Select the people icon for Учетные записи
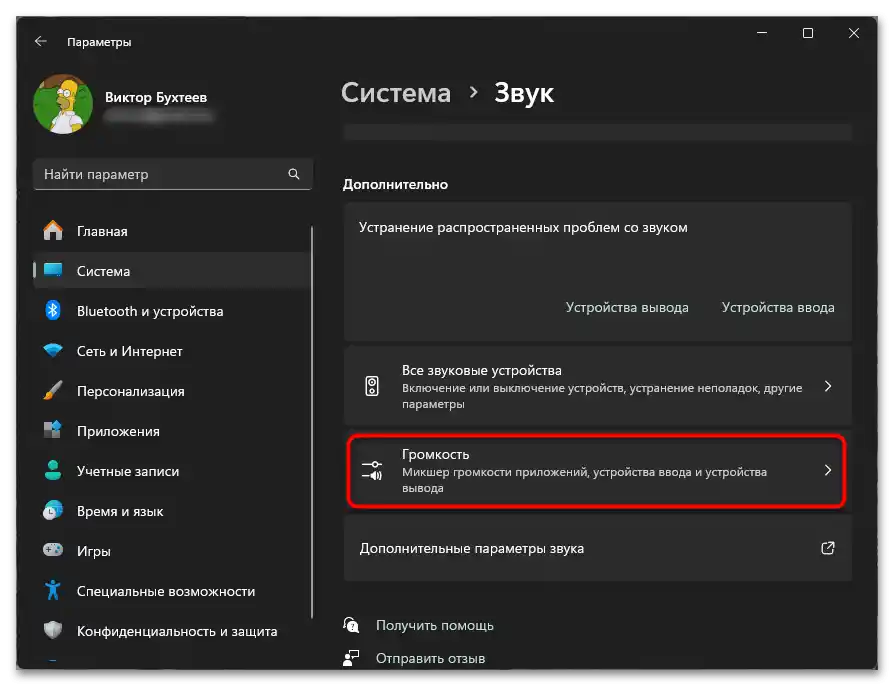Image resolution: width=894 pixels, height=686 pixels. (54, 471)
